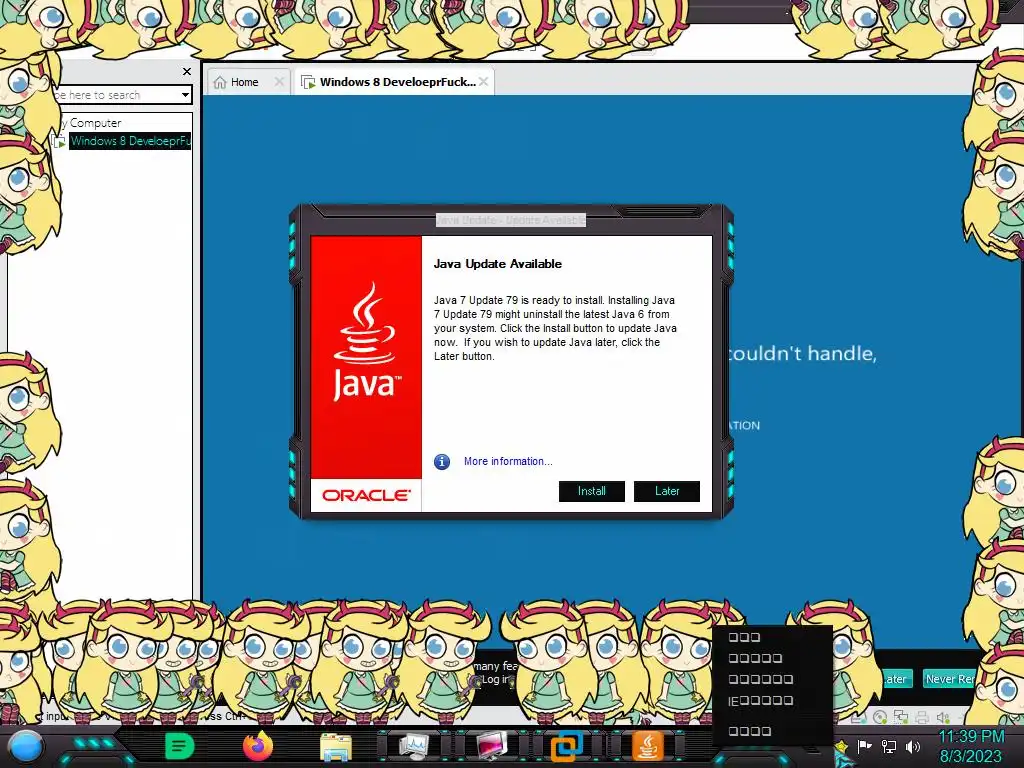Viewport: 1024px width, 768px height.
Task: Close the Windows 8 DeveloeprFuck tab
Action: click(x=483, y=82)
